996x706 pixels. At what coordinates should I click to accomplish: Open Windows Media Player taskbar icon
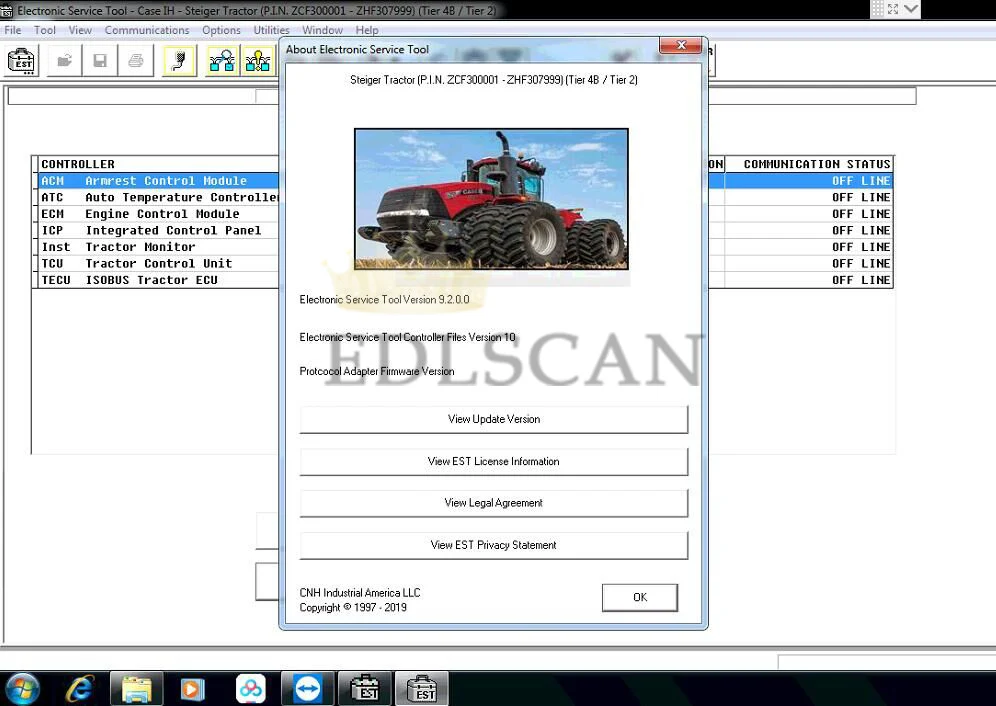[x=192, y=689]
